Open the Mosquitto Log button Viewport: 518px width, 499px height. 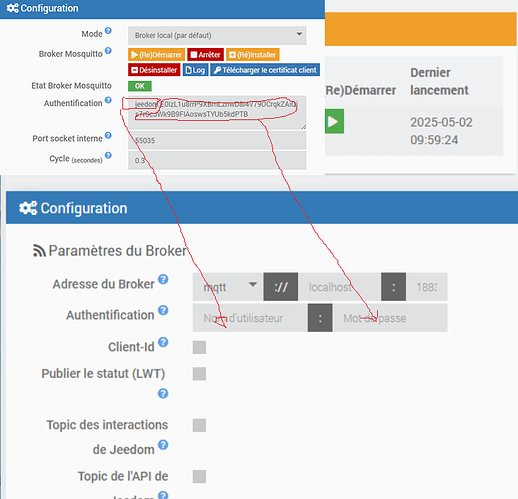(x=195, y=70)
